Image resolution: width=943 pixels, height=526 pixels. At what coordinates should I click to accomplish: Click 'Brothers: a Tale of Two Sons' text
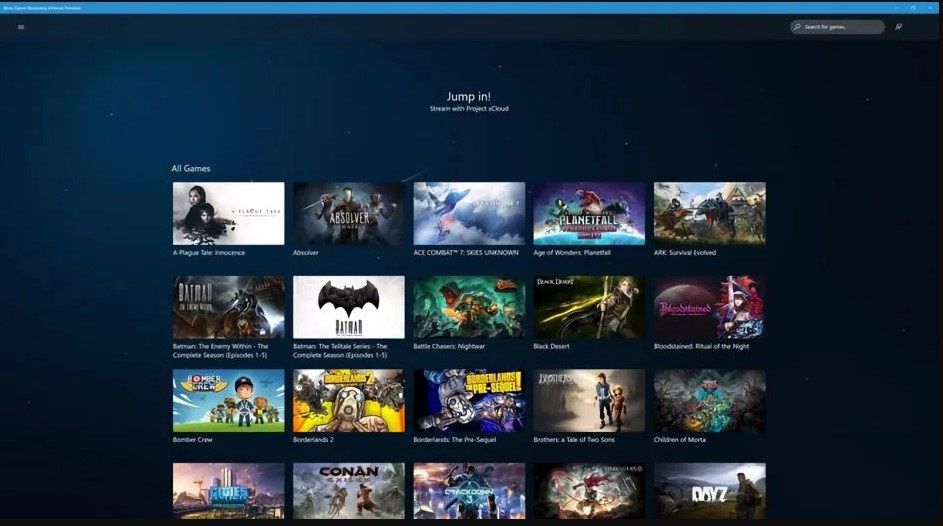[x=574, y=440]
